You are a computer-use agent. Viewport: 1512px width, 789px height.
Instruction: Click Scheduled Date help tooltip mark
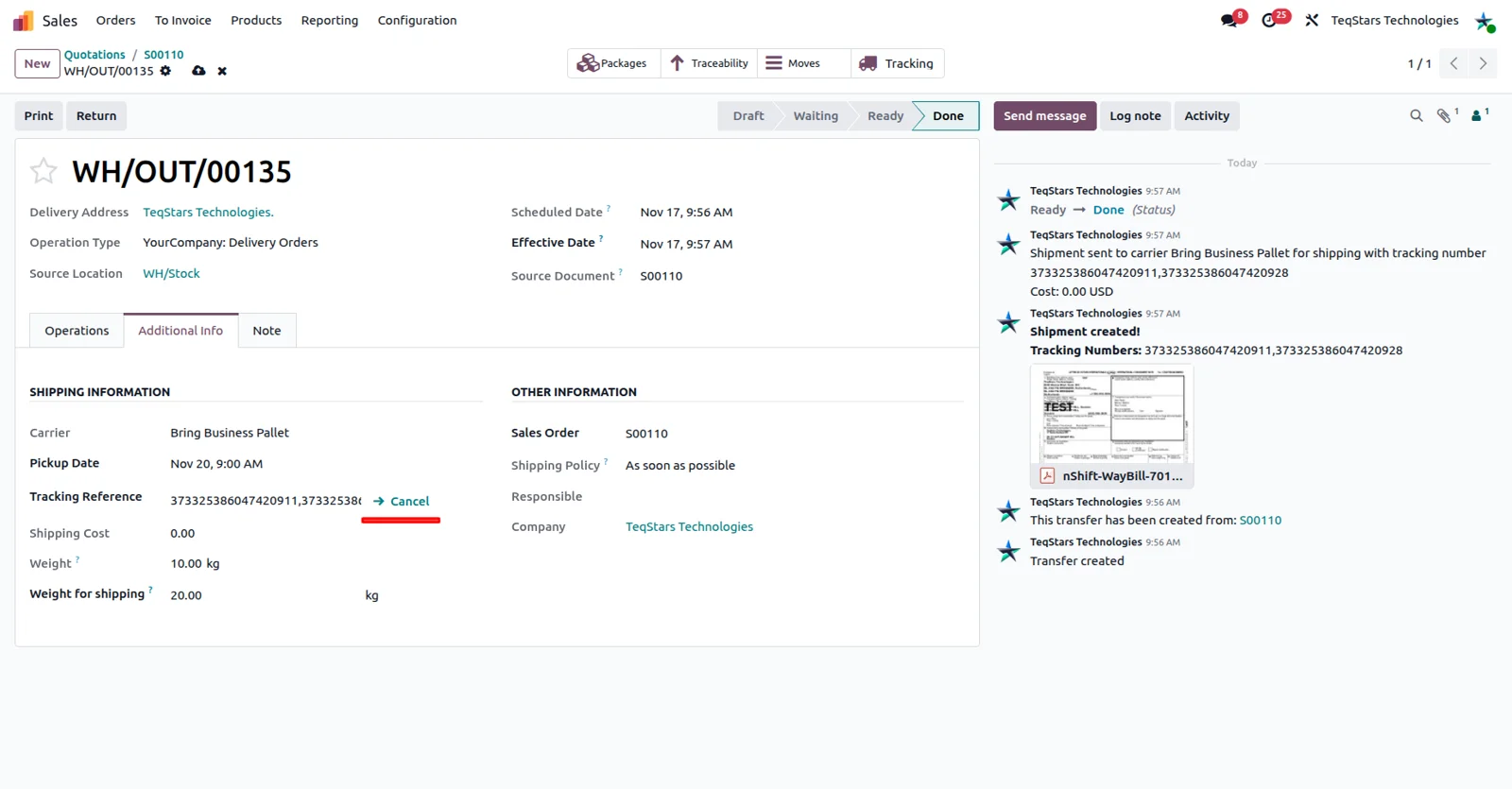[x=609, y=208]
